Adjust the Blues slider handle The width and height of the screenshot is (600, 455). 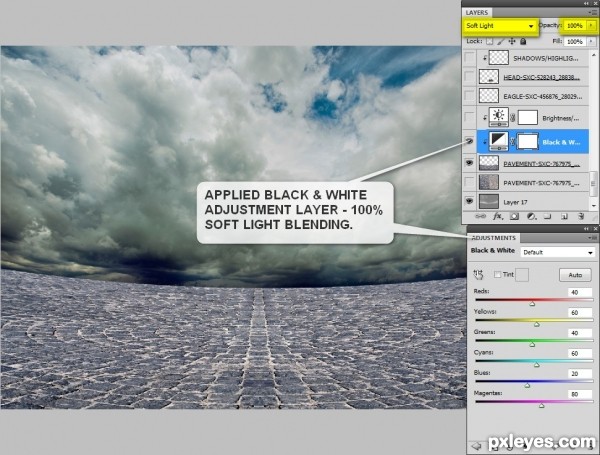(527, 385)
